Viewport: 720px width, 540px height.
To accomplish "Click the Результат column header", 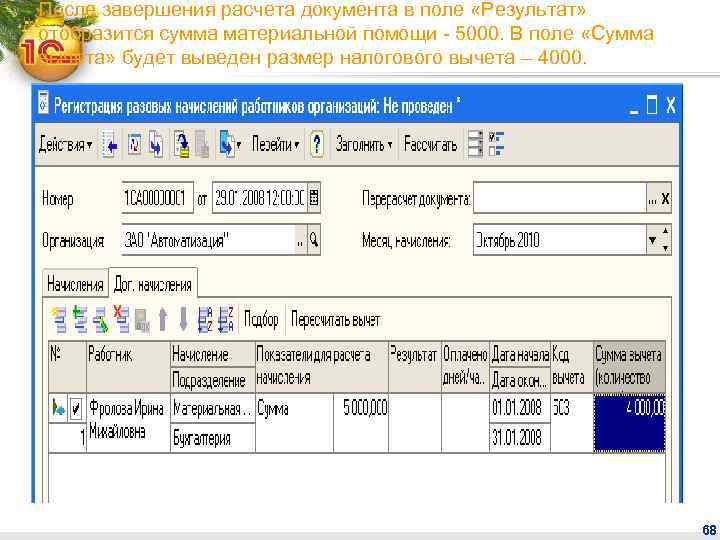I will click(x=415, y=367).
